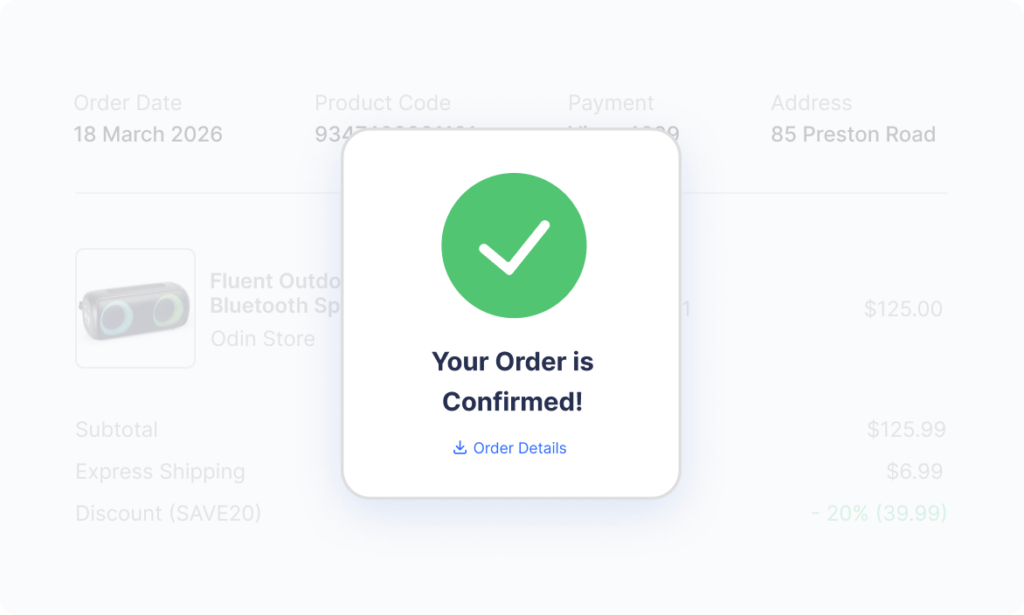
Task: Select the 85 Preston Road address
Action: [x=853, y=134]
